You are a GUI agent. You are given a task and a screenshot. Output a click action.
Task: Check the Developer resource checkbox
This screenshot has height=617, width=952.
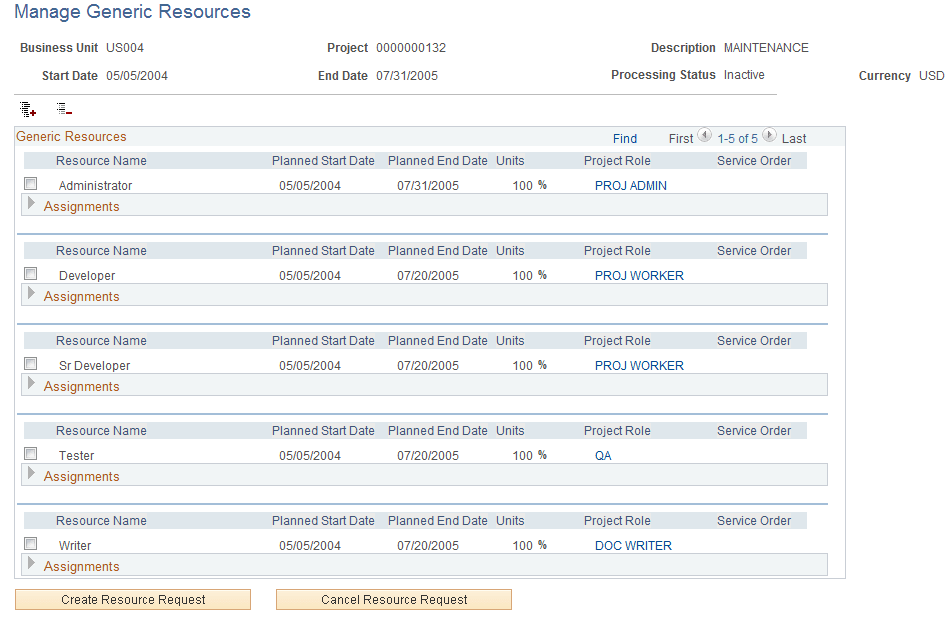30,273
